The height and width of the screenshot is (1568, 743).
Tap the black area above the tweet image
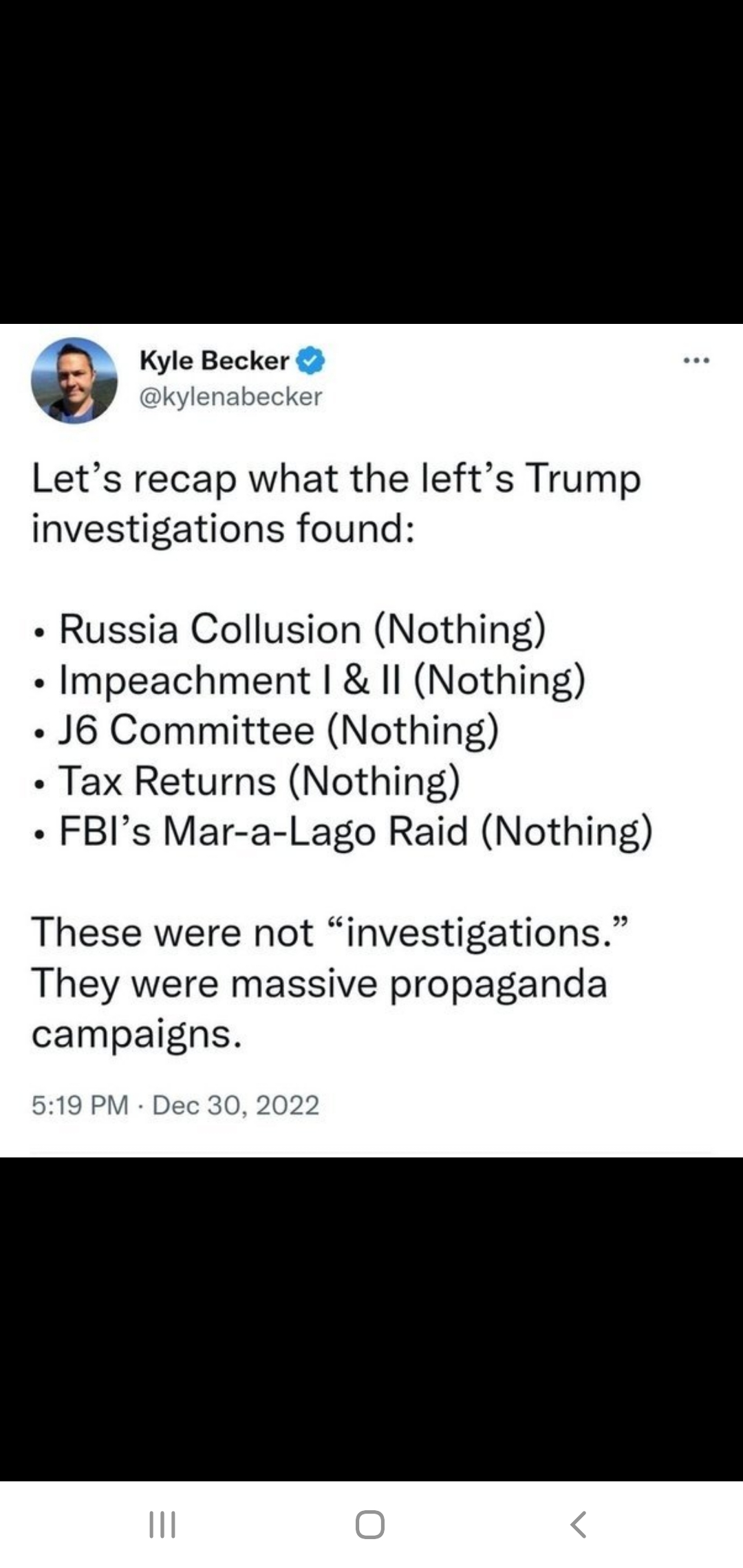[371, 162]
